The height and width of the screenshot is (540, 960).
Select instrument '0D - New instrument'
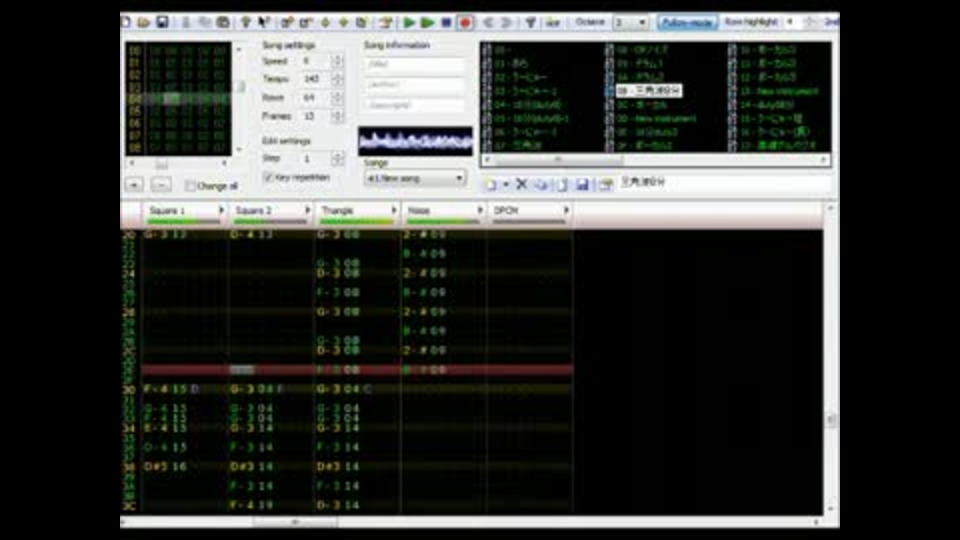point(656,119)
